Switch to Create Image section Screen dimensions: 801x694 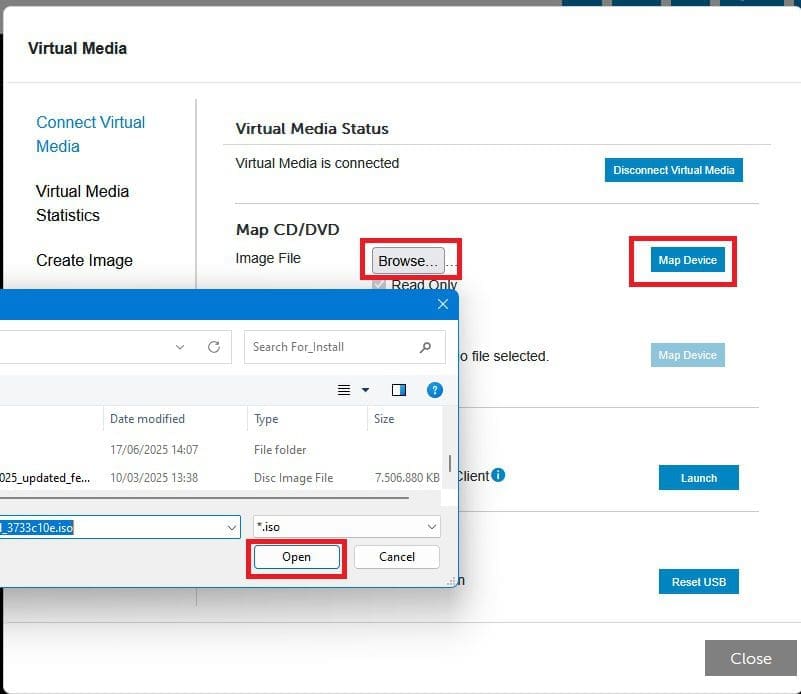84,260
